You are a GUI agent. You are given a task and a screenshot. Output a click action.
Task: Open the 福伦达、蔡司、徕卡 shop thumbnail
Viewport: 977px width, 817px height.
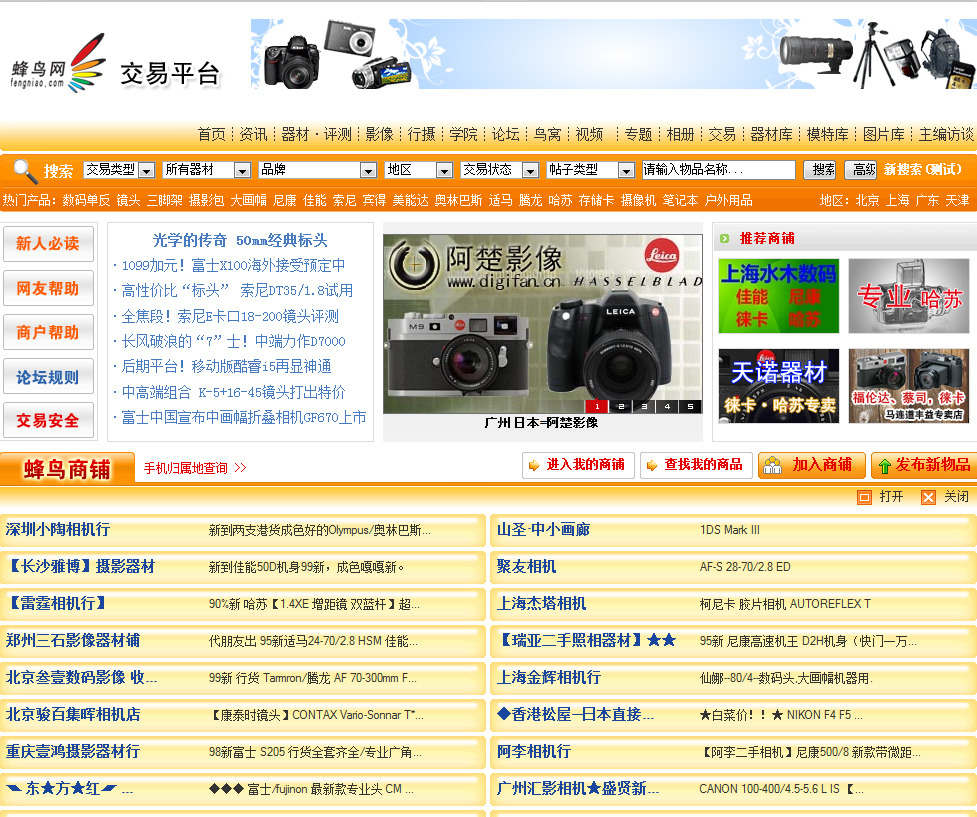tap(908, 386)
